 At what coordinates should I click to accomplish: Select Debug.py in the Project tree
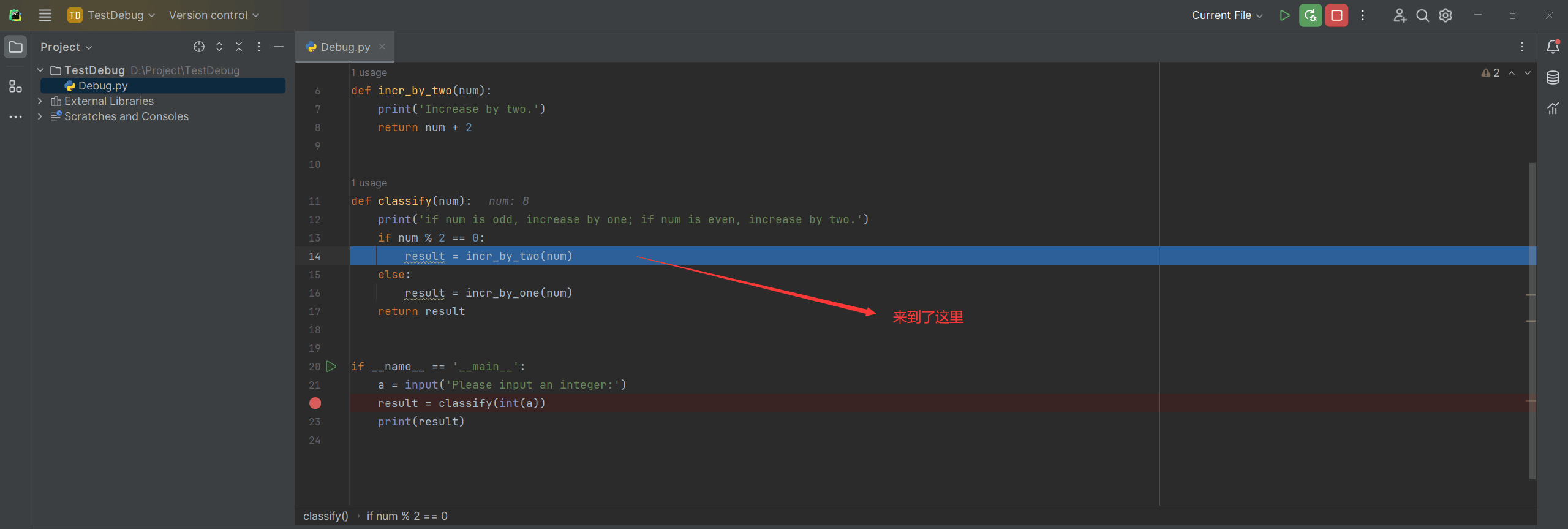tap(163, 86)
